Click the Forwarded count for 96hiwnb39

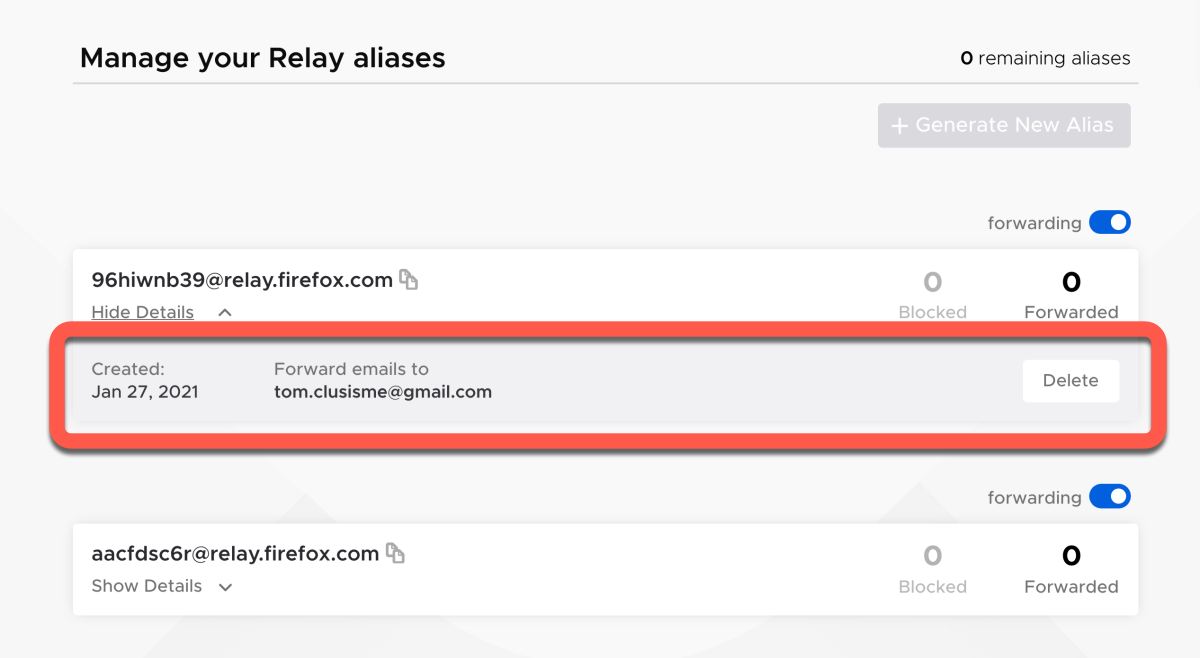(x=1070, y=283)
